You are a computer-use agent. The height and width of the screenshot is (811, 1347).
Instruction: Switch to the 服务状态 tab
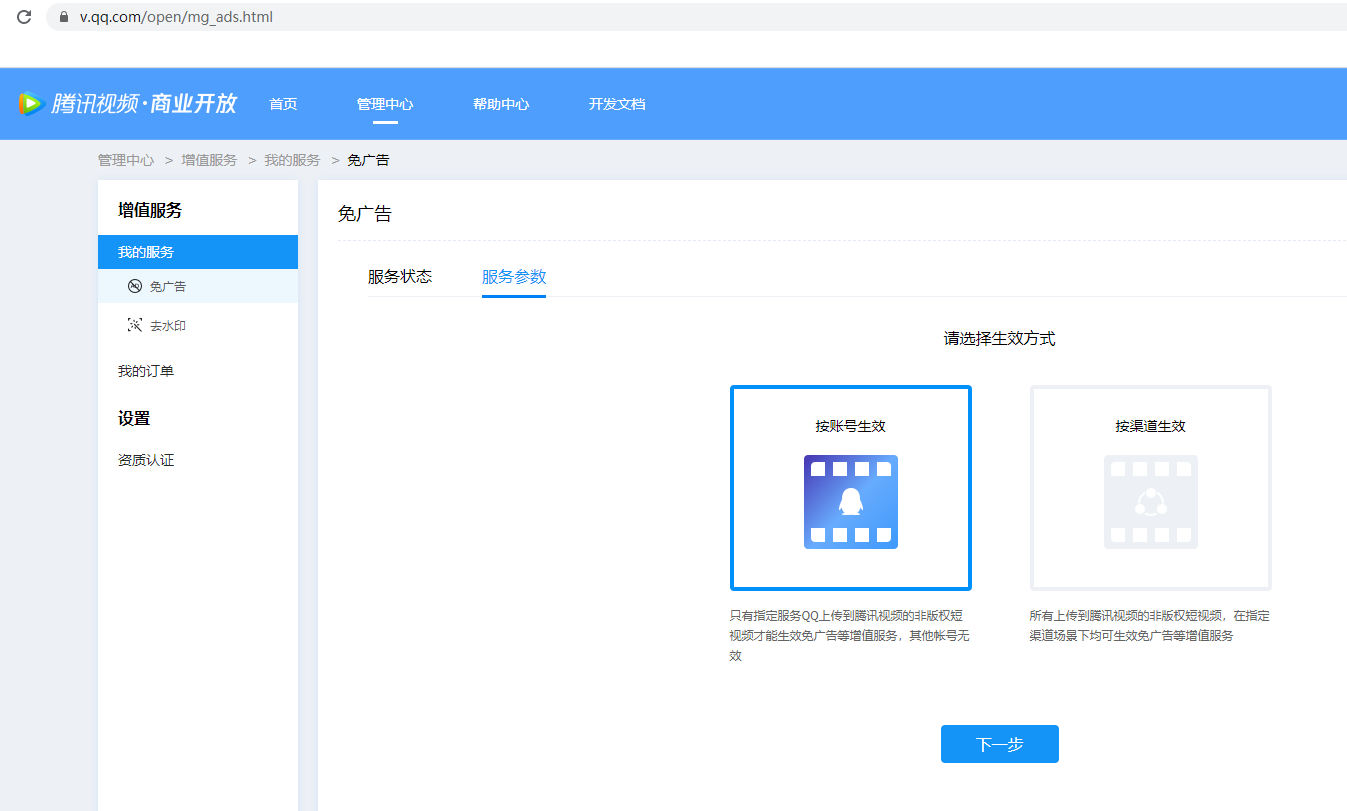click(x=400, y=277)
